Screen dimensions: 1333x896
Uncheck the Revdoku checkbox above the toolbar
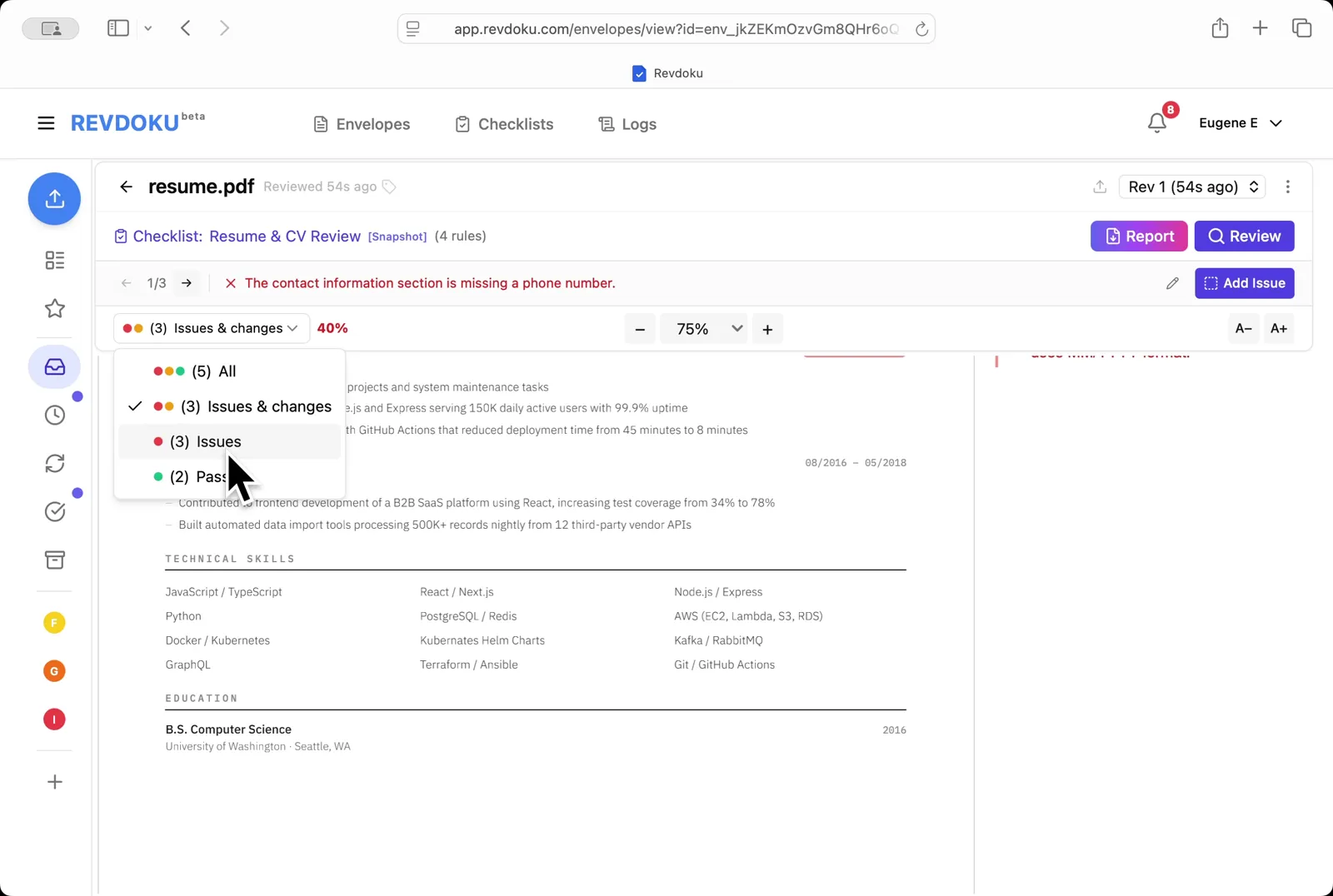coord(639,72)
